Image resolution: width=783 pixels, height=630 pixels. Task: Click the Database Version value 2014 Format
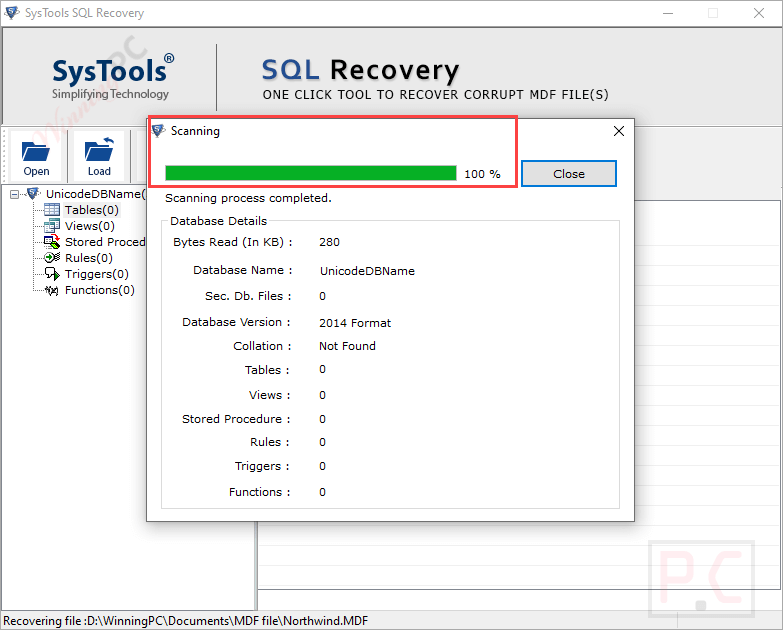[x=355, y=323]
